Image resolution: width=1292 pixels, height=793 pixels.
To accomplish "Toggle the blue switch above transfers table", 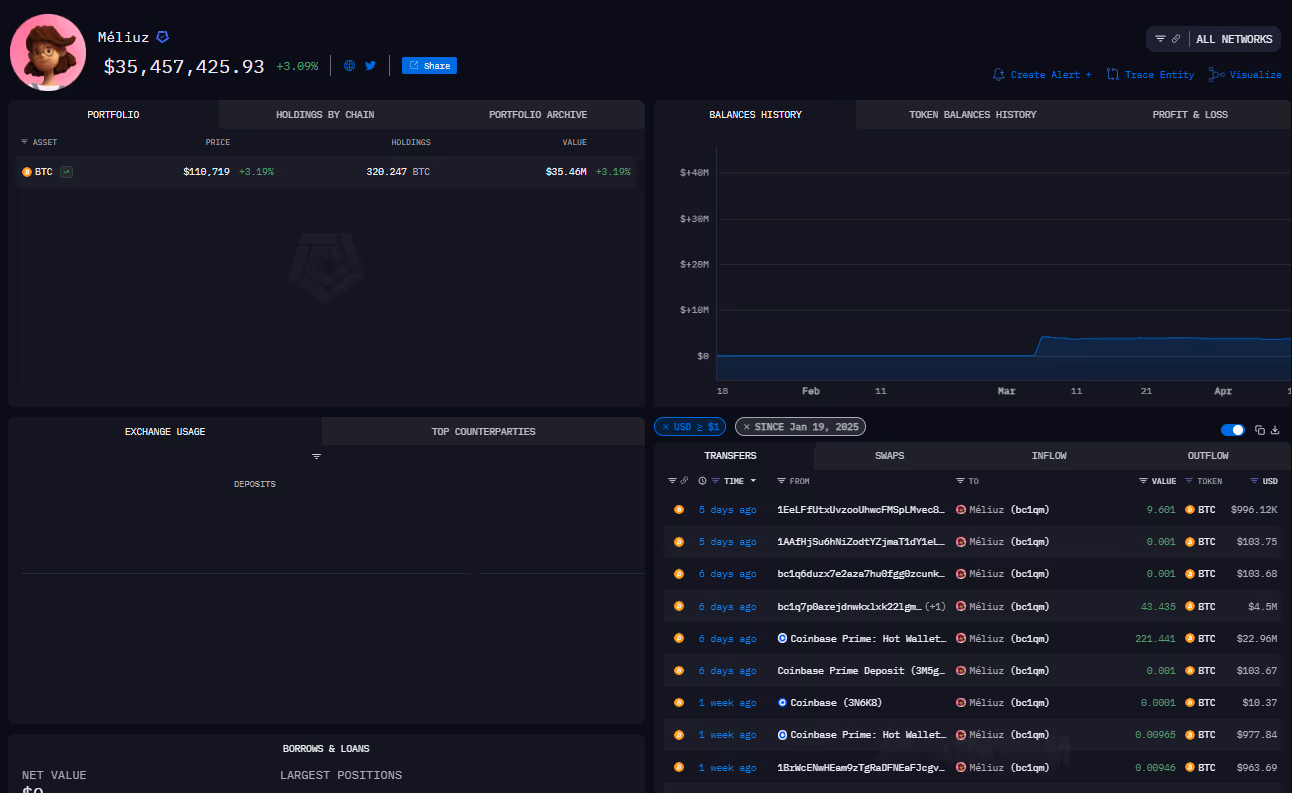I will pos(1233,430).
